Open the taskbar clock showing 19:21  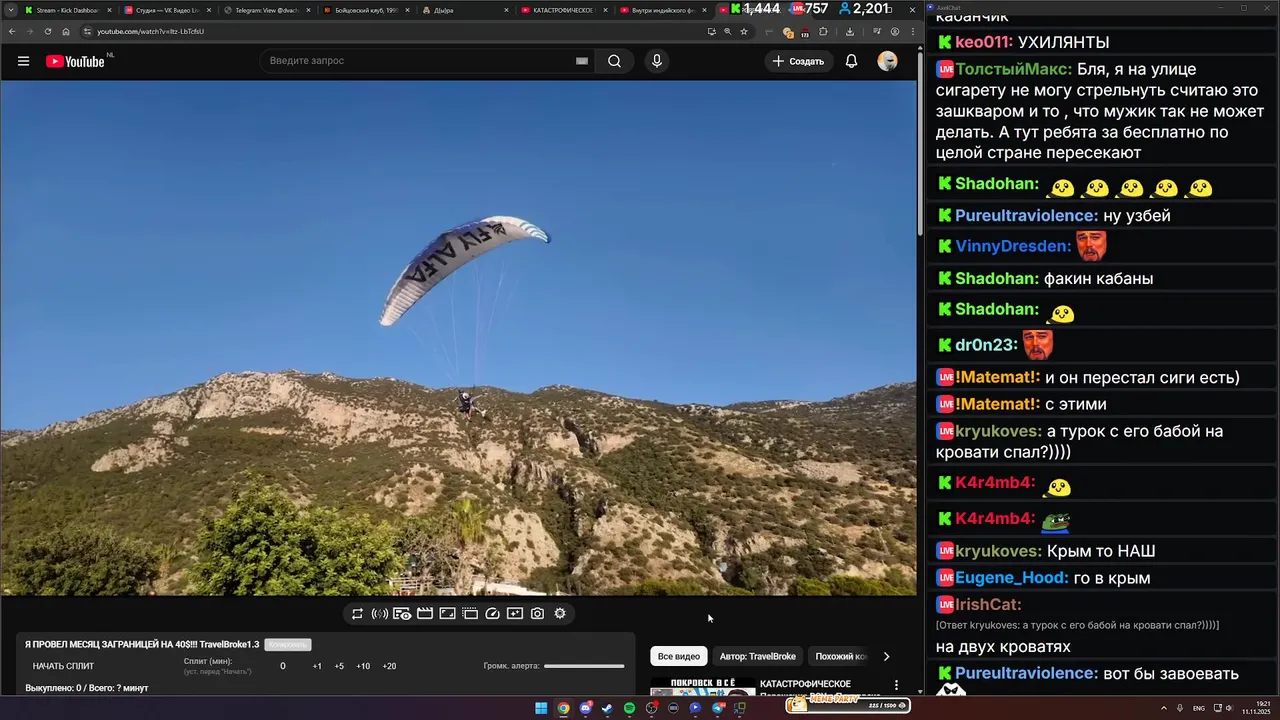1256,708
